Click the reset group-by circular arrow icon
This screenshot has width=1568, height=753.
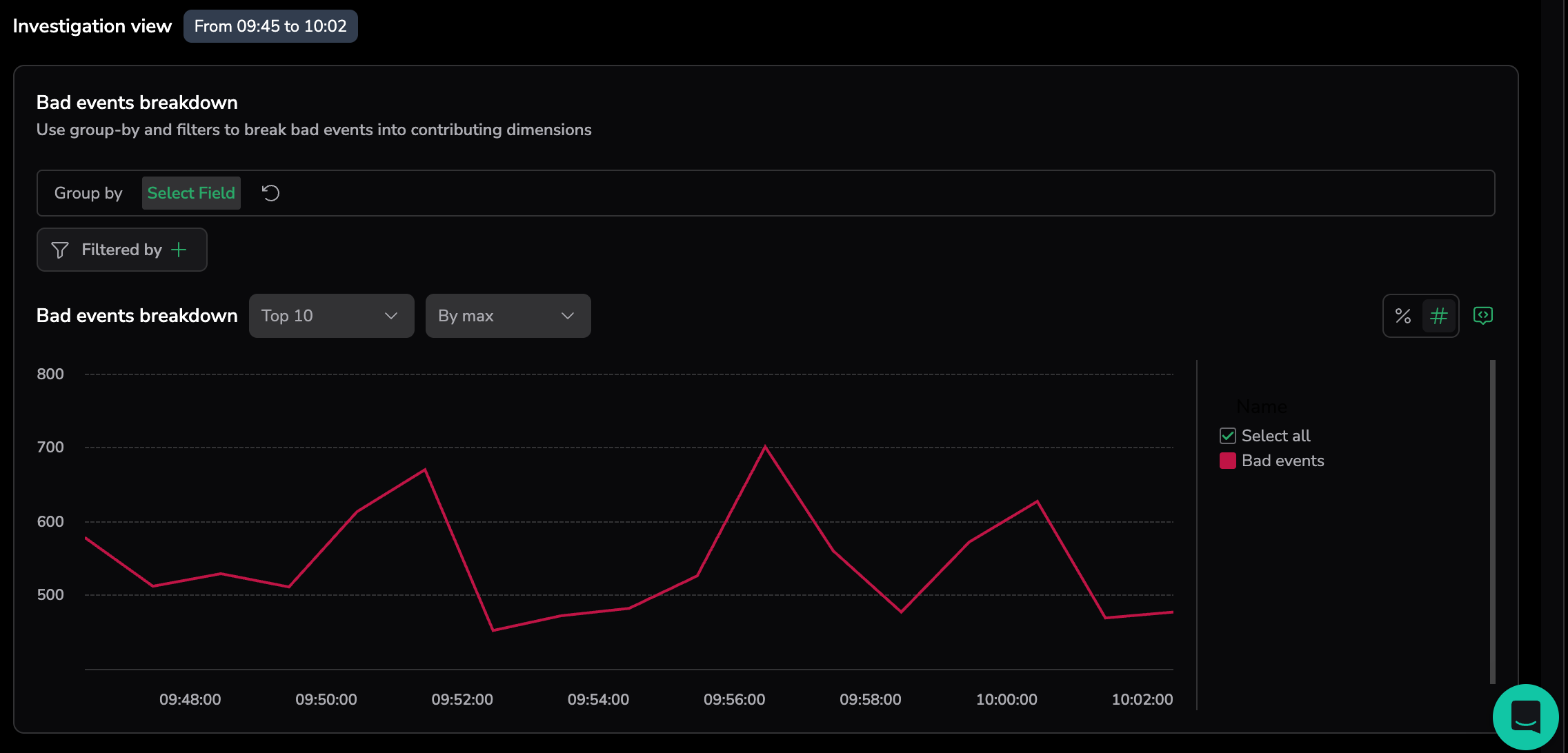[x=271, y=193]
